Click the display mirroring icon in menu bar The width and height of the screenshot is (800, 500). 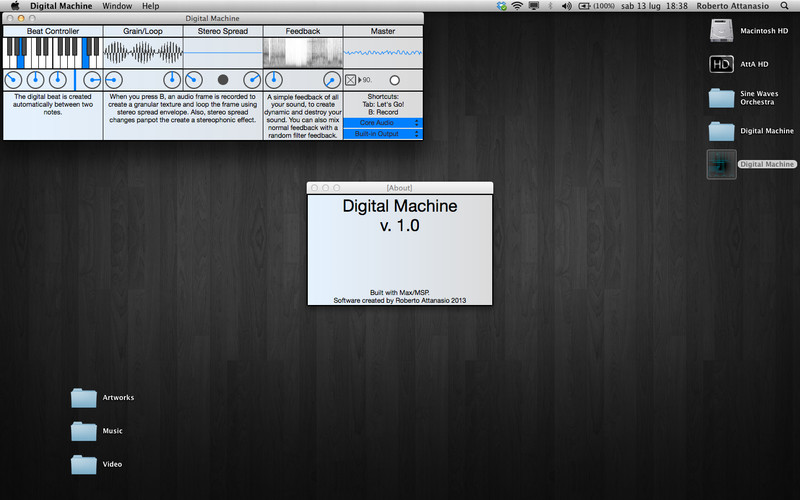(x=534, y=6)
